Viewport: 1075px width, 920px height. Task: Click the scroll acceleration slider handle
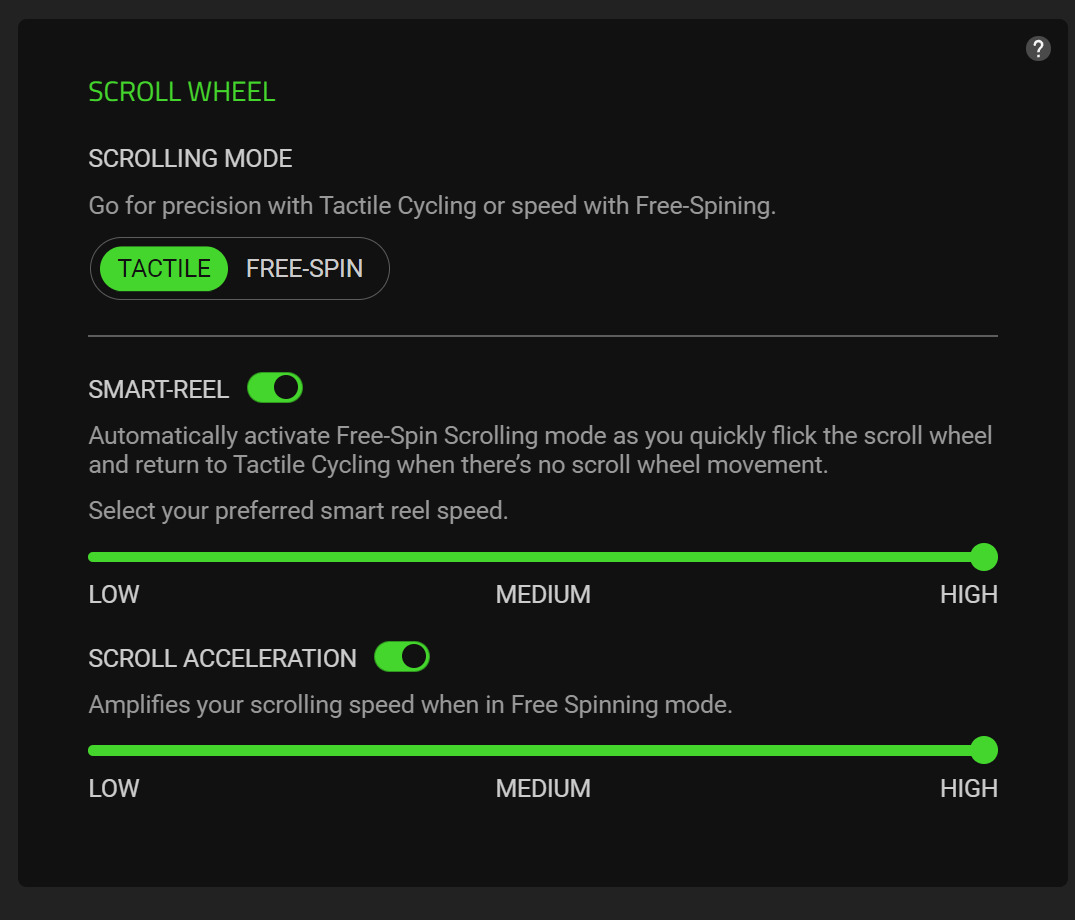[x=984, y=750]
